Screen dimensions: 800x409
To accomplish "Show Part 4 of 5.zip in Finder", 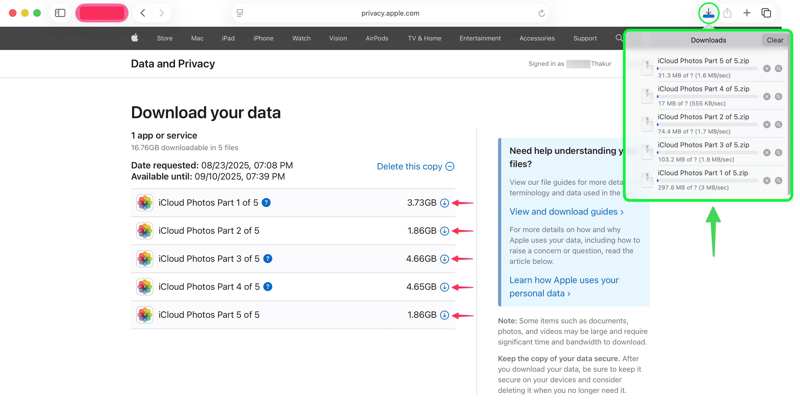I will [778, 96].
